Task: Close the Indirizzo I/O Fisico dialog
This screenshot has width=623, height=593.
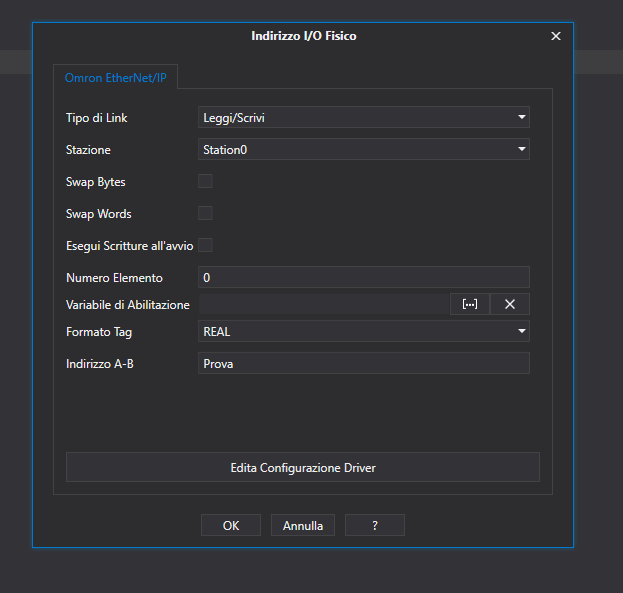Action: pyautogui.click(x=556, y=36)
